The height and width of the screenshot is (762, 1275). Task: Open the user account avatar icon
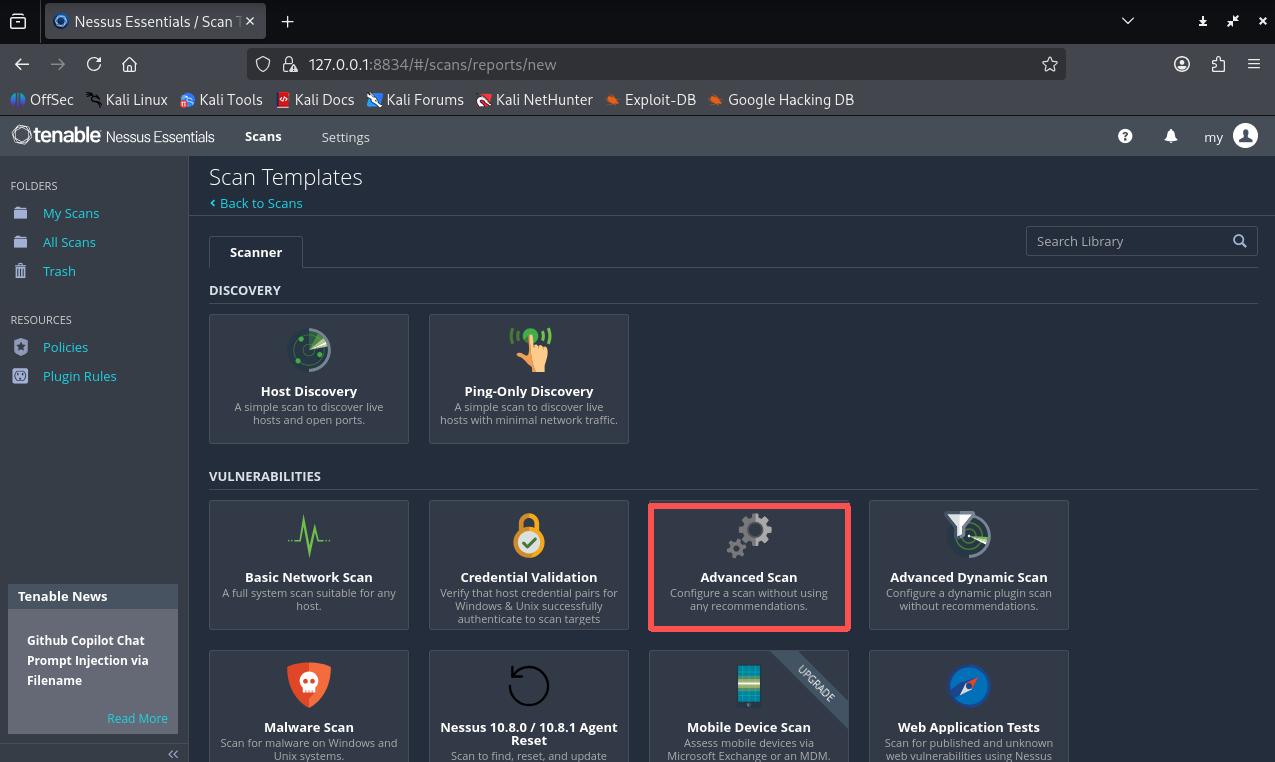1245,136
